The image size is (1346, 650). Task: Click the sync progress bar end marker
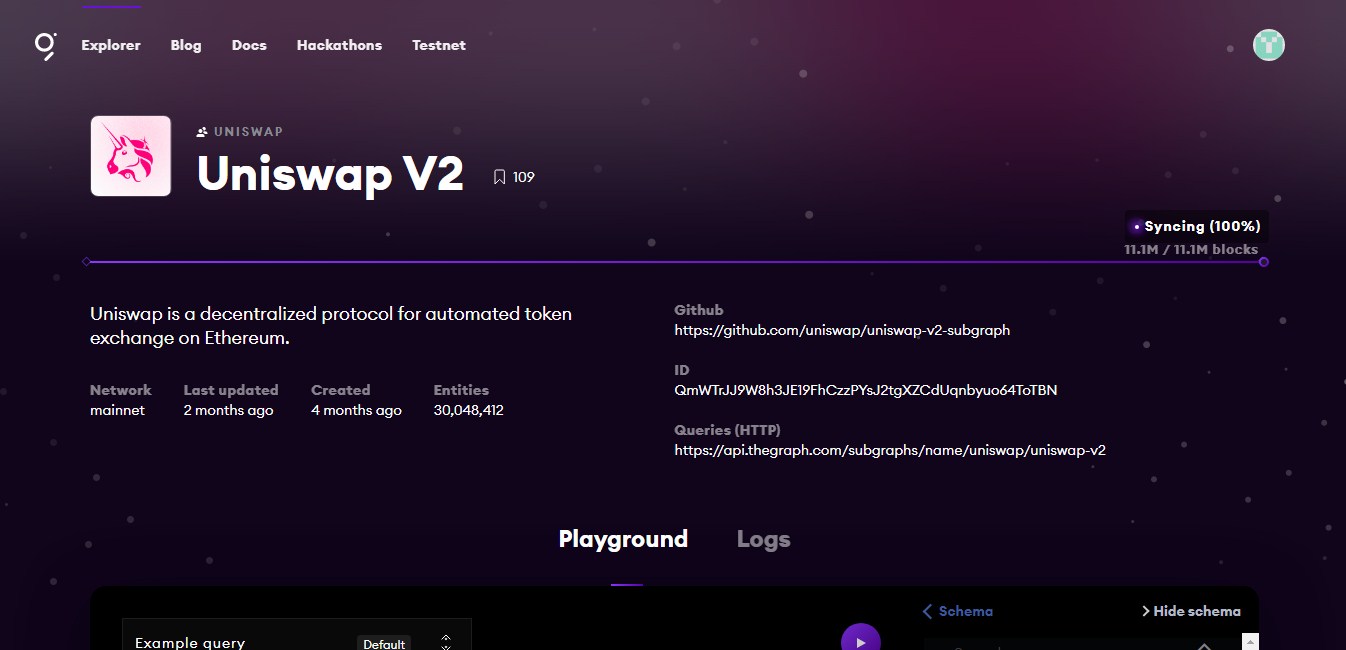coord(1264,262)
